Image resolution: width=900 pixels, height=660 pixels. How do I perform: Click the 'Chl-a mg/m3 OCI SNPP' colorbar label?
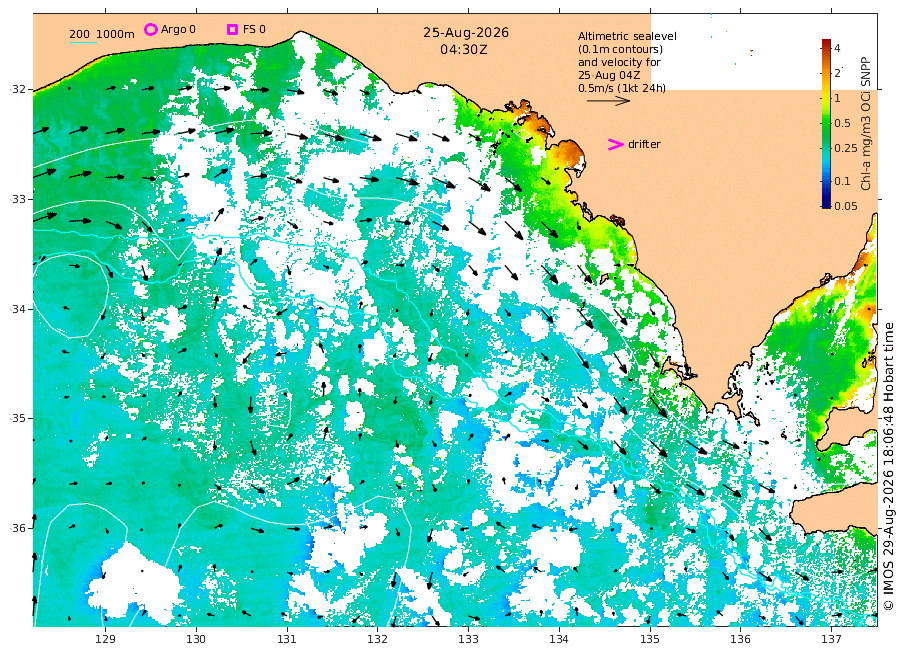[866, 123]
